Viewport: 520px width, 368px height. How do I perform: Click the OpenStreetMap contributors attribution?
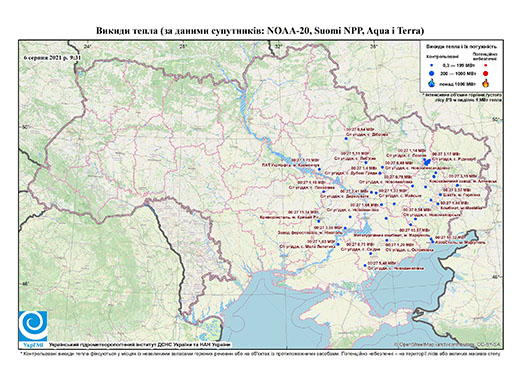click(448, 344)
